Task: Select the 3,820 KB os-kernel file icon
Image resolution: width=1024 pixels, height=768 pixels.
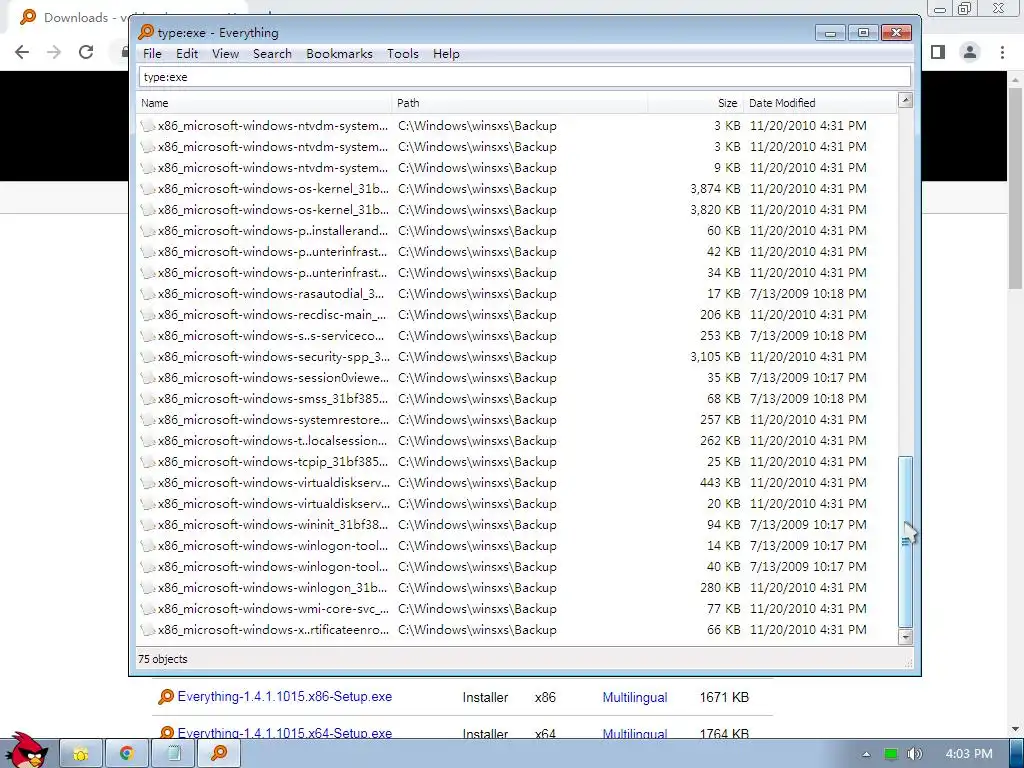Action: point(148,210)
